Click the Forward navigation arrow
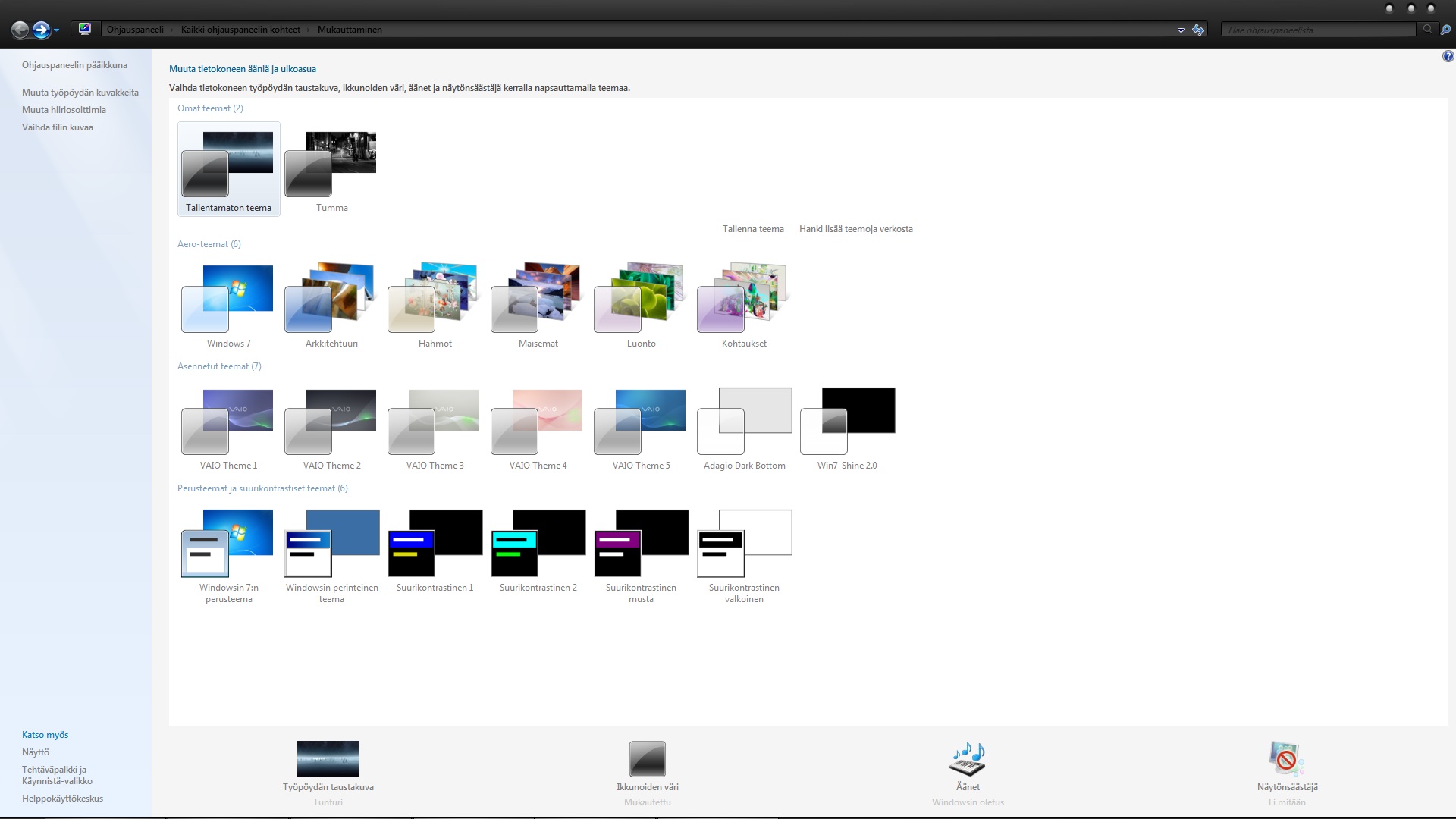Screen dimensions: 1456x819 pyautogui.click(x=41, y=30)
